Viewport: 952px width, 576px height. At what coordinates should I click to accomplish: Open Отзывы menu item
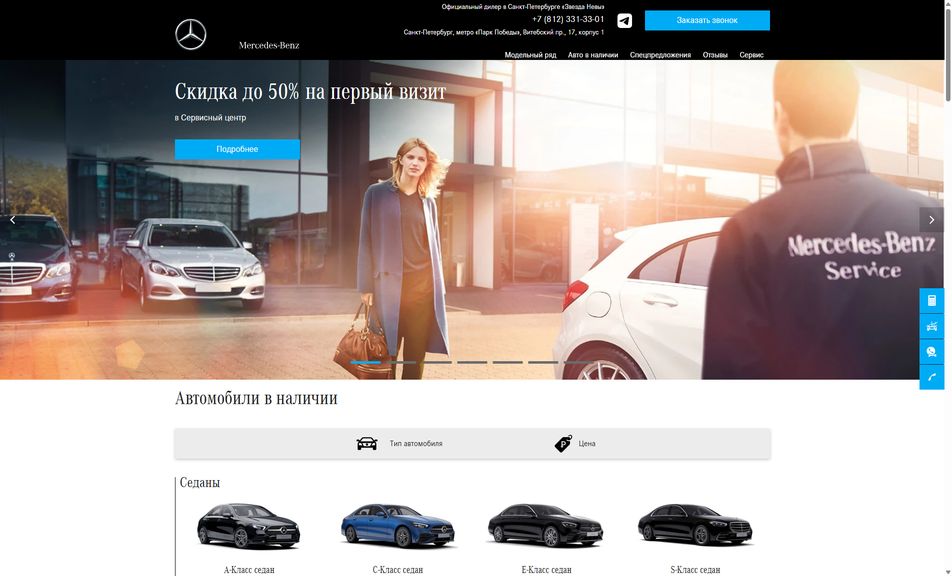click(x=715, y=55)
